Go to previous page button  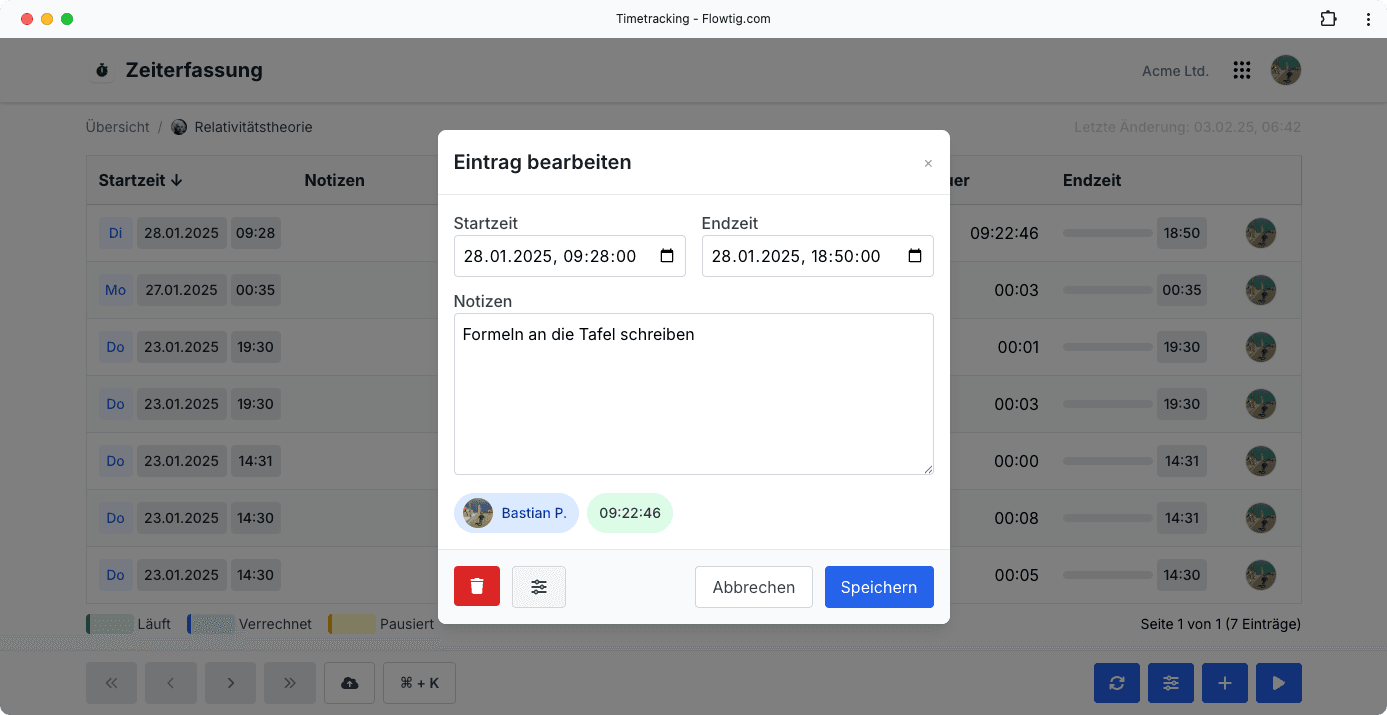point(171,683)
